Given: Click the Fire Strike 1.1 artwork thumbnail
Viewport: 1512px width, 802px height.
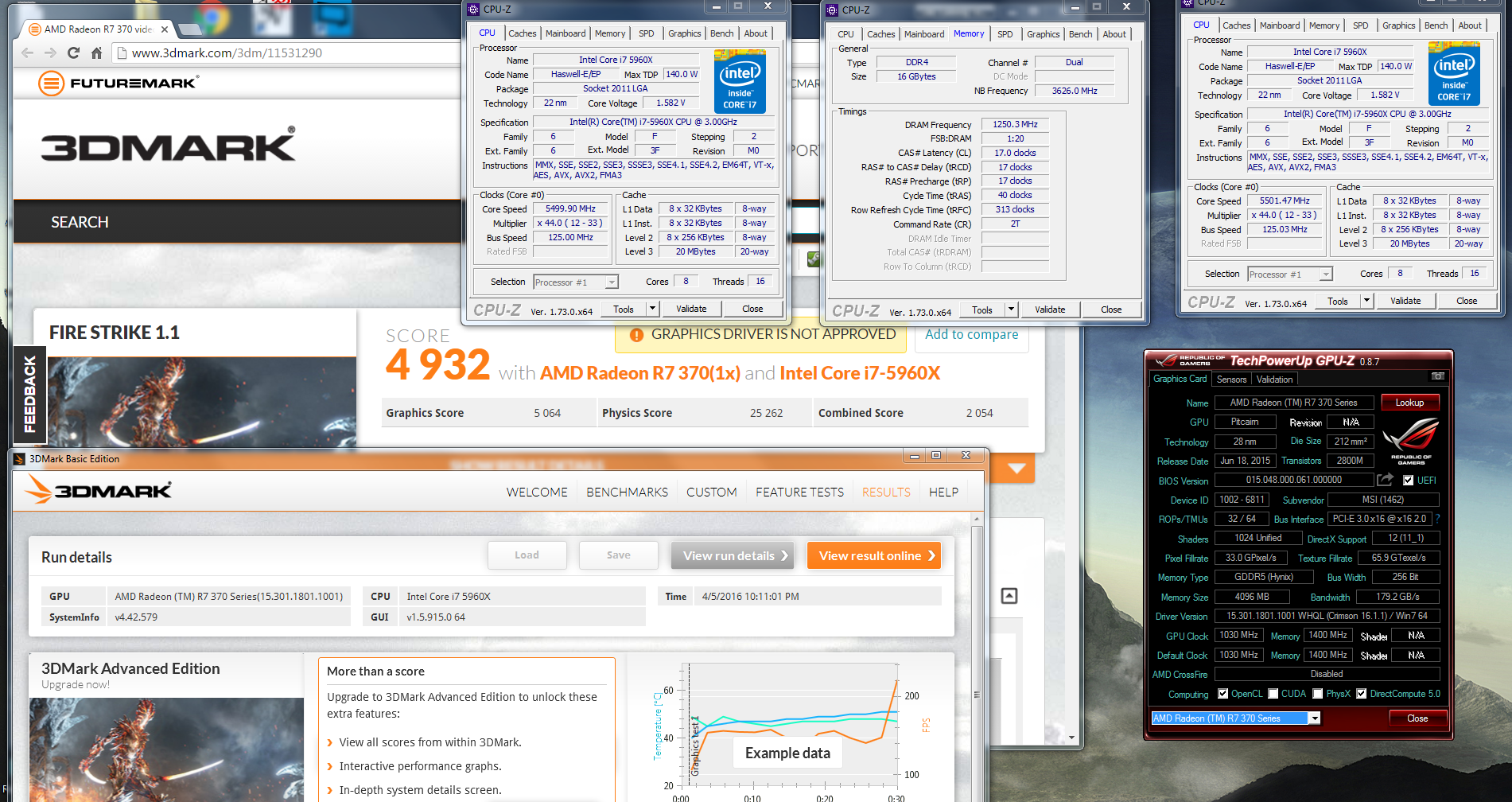Looking at the screenshot, I should pyautogui.click(x=202, y=402).
